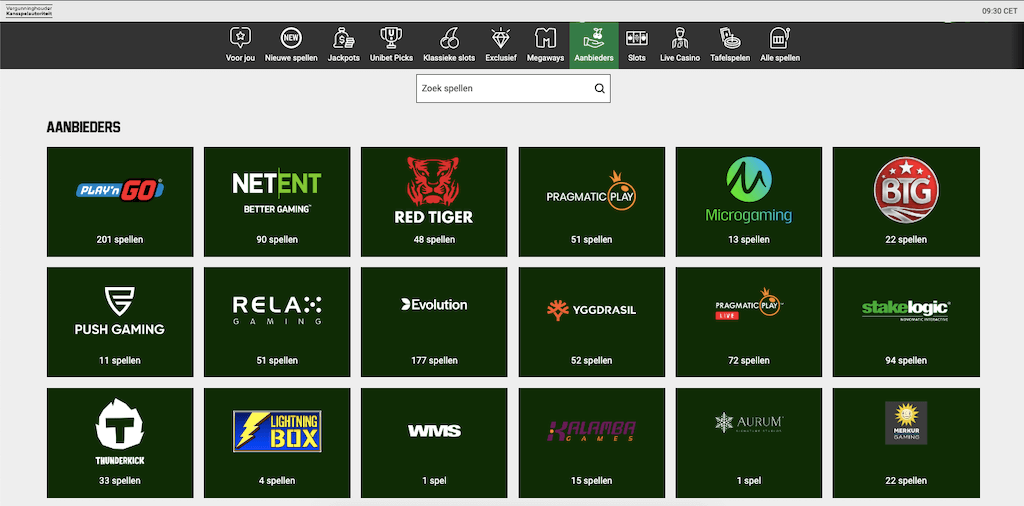1024x506 pixels.
Task: Click the 48 spellen text
Action: click(434, 240)
